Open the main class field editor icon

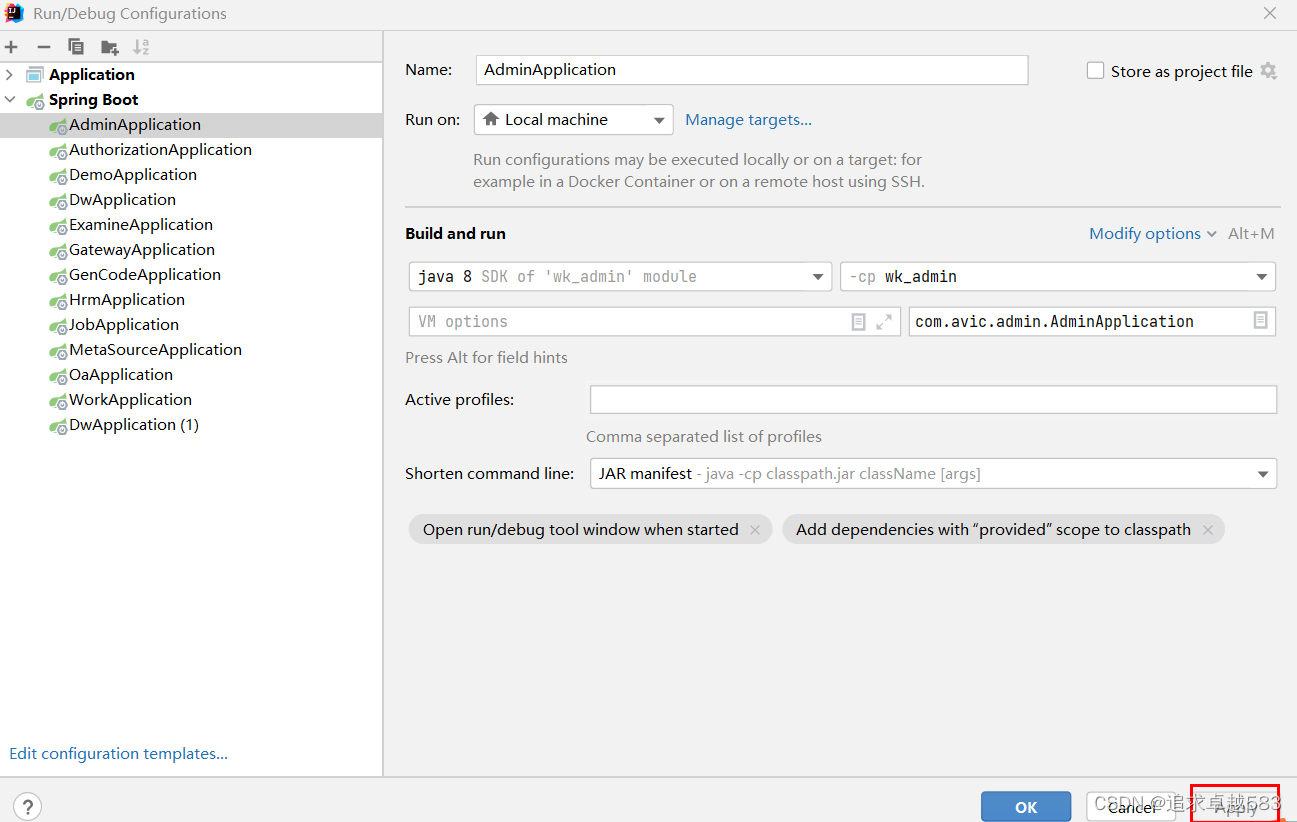coord(1260,321)
